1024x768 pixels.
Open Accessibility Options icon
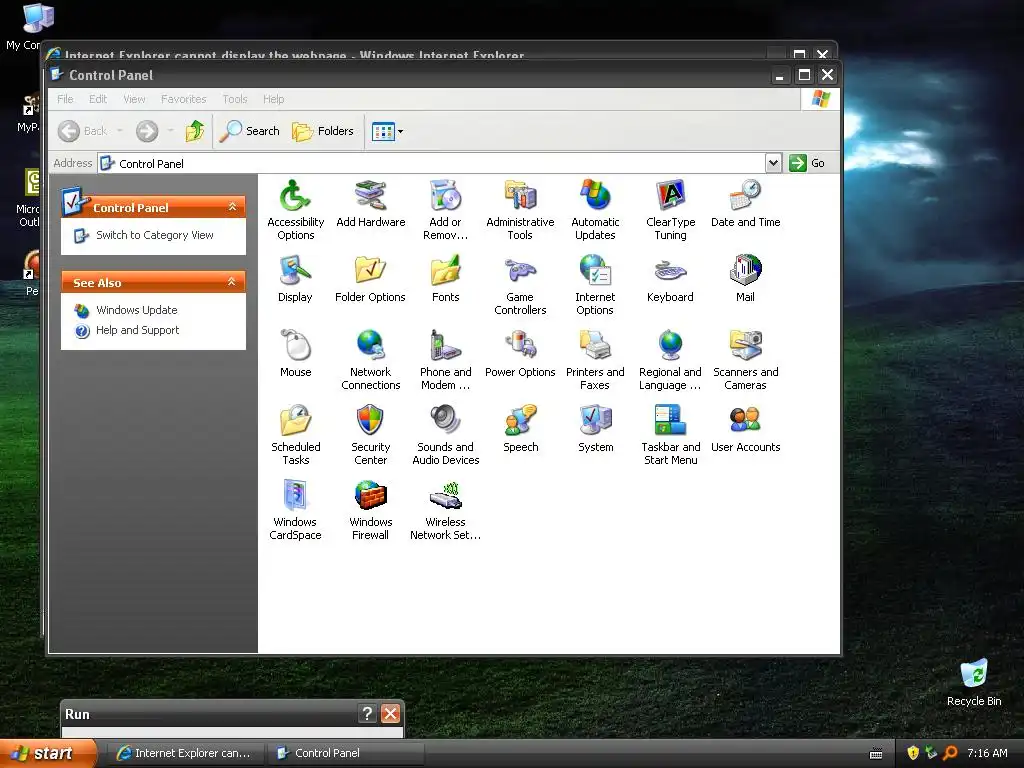point(295,210)
